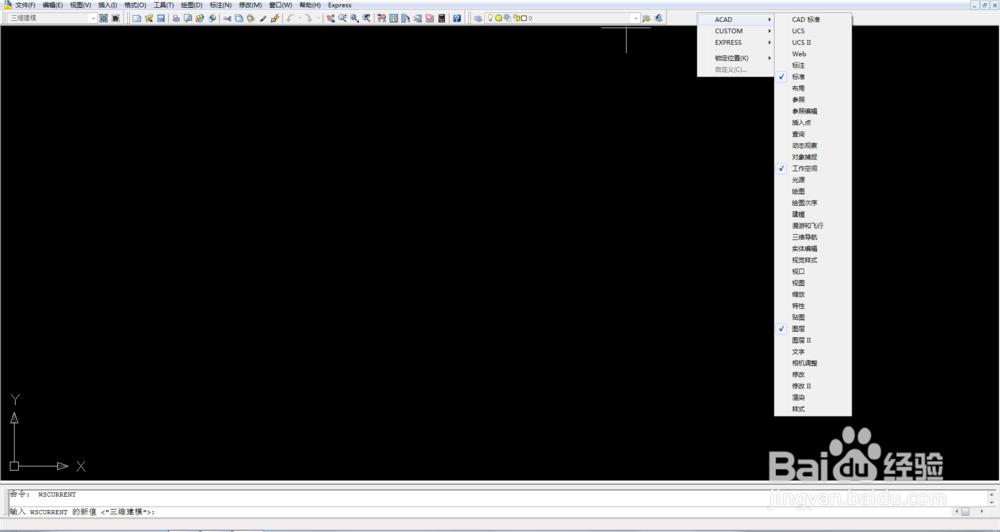
Task: Click the Zoom window icon
Action: coord(355,18)
